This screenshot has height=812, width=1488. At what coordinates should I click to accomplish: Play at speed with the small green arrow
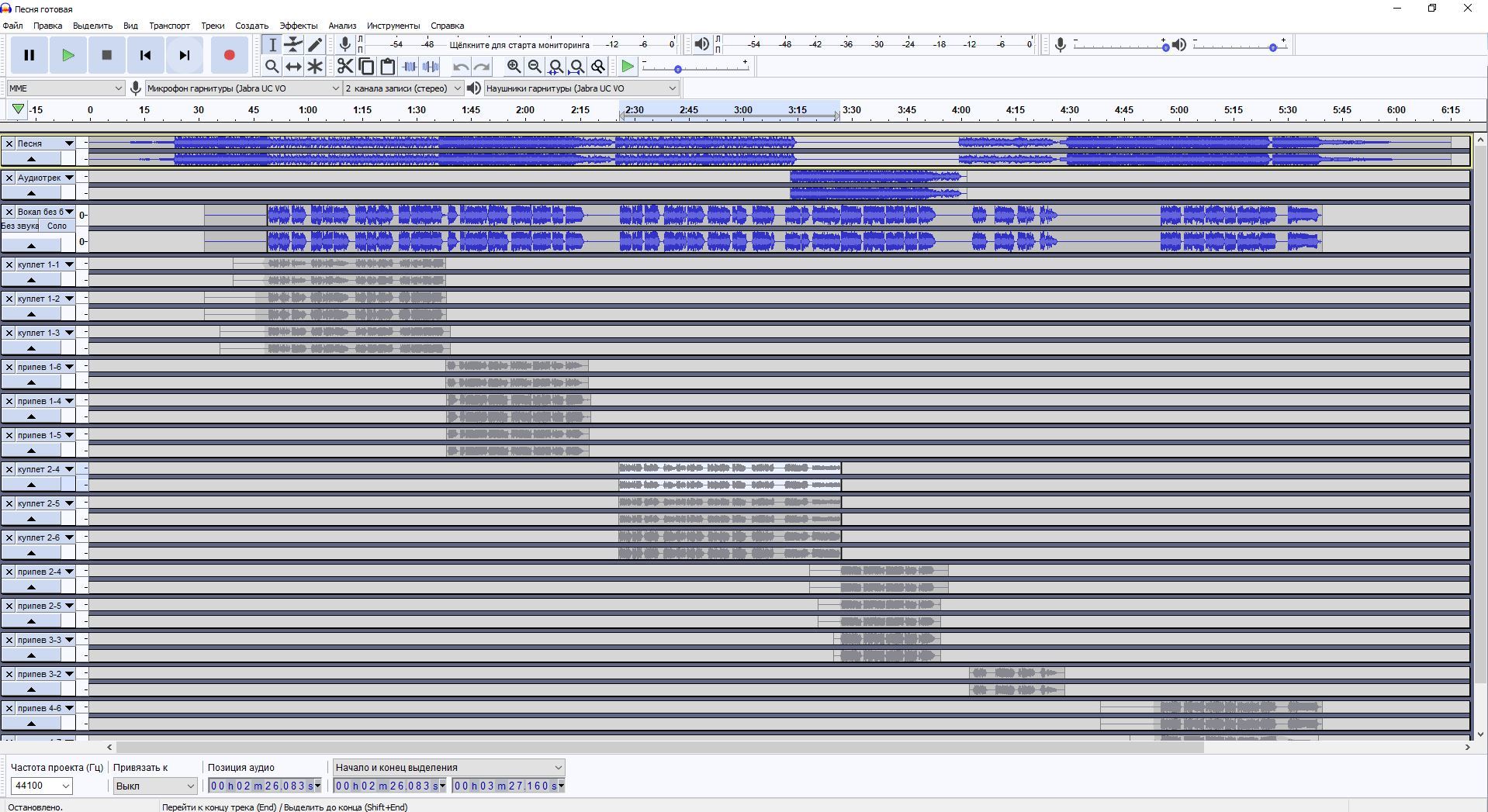click(x=628, y=66)
